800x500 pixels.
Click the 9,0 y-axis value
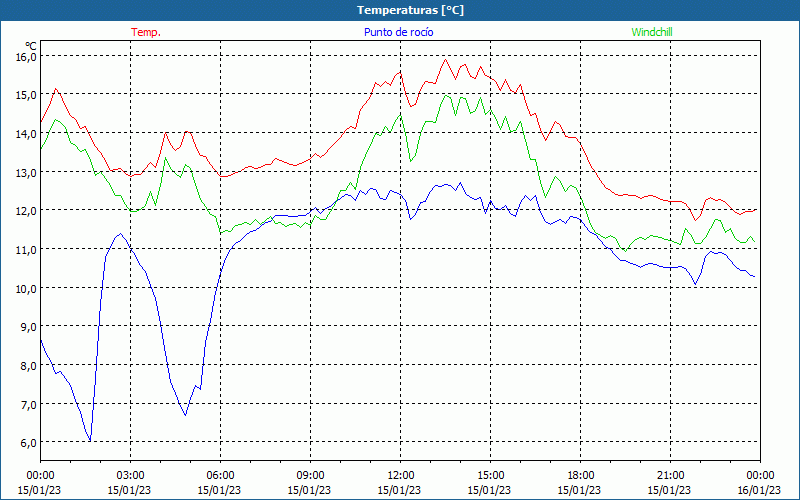(x=28, y=327)
